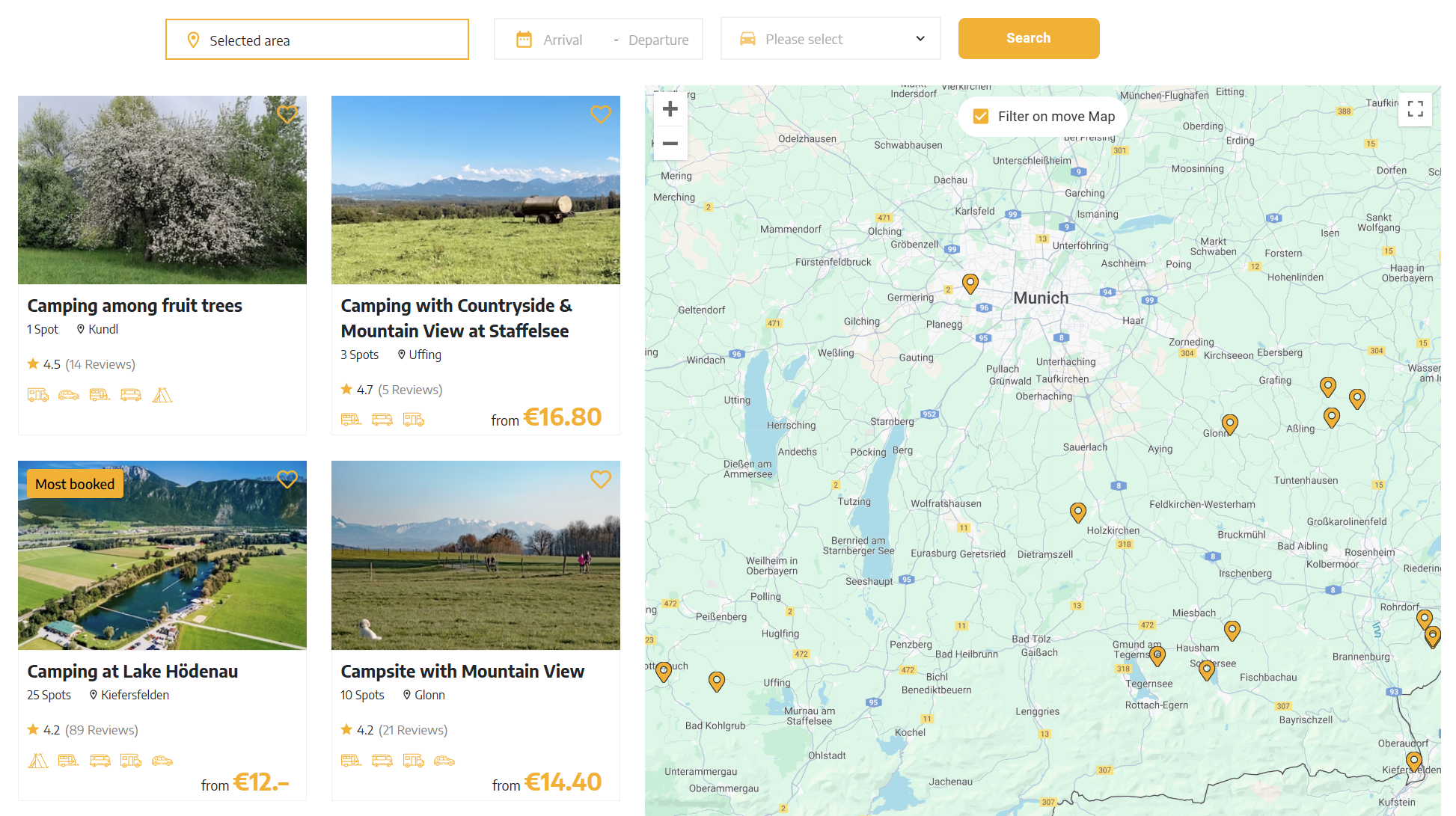Add Camping at Lake Hödenau to favorites
Image resolution: width=1456 pixels, height=816 pixels.
287,479
